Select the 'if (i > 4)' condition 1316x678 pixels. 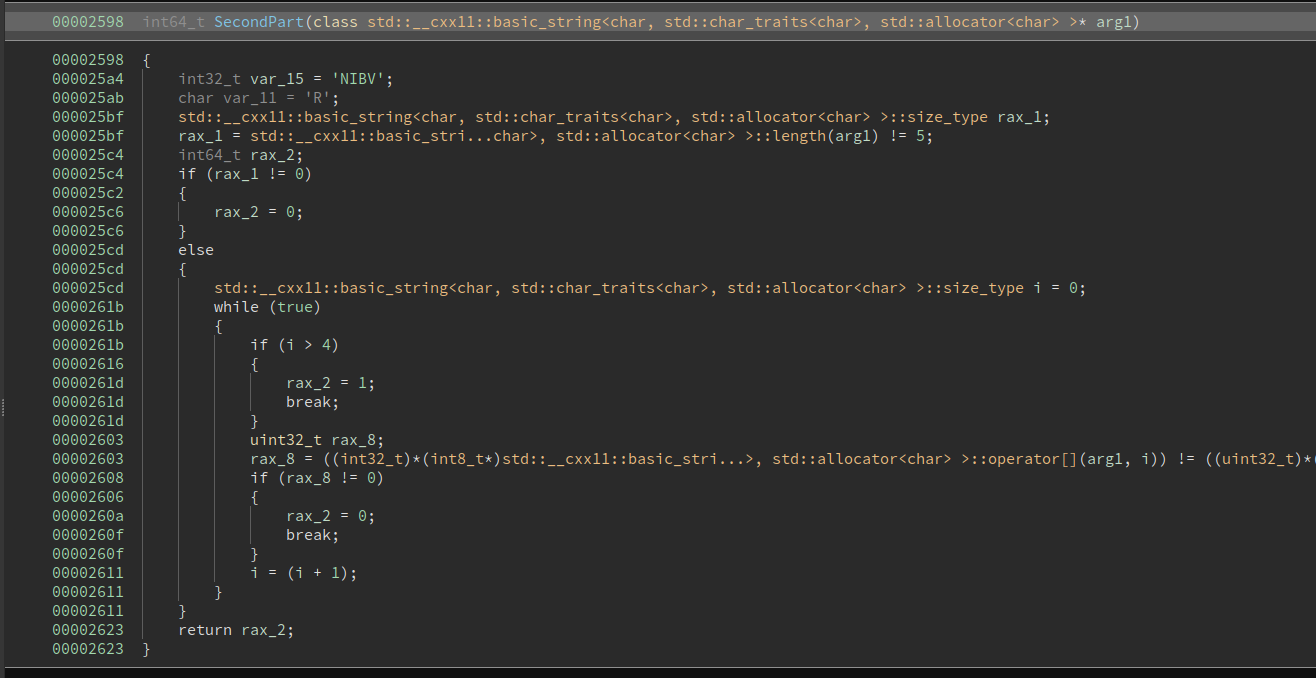tap(295, 345)
